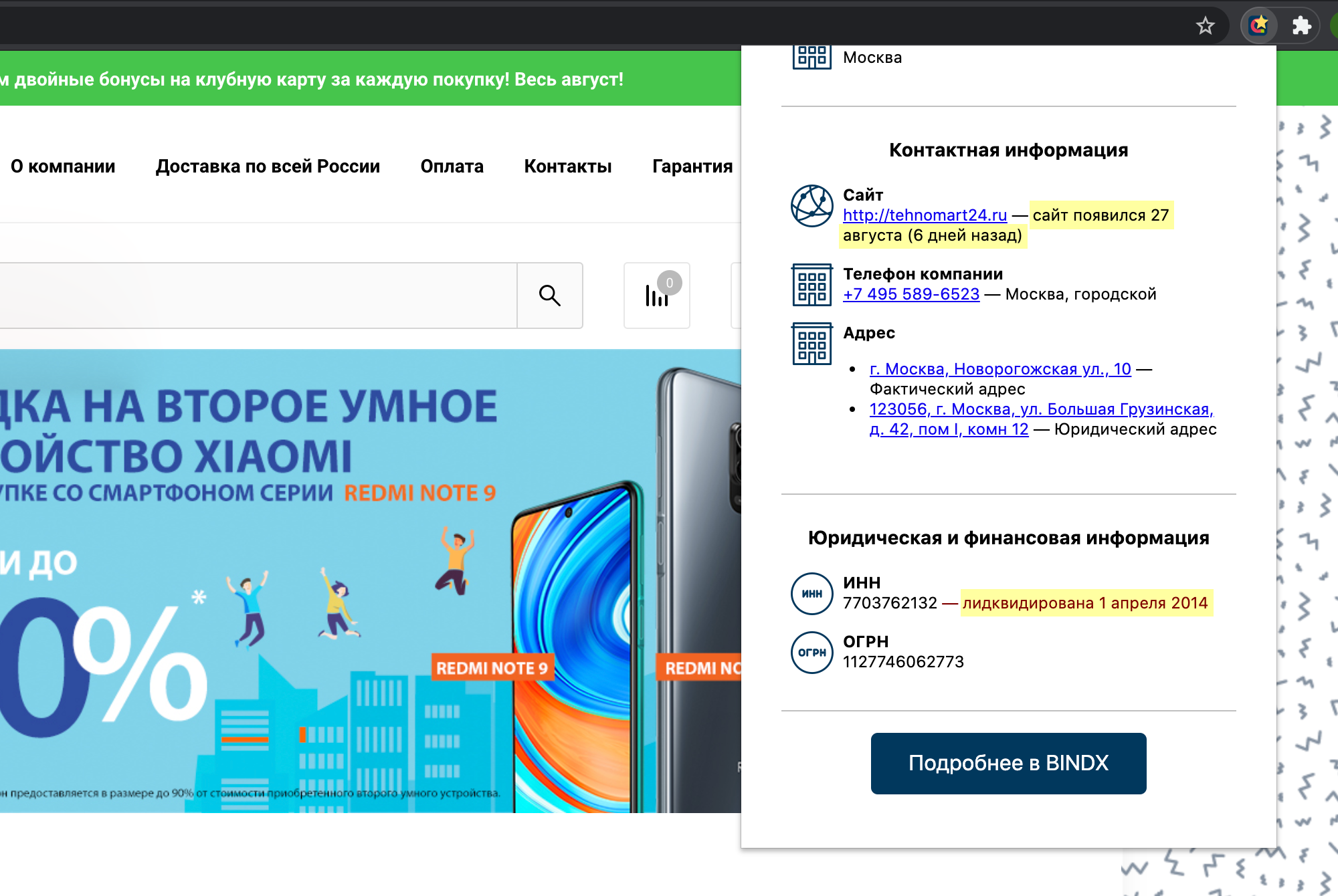
Task: Click the search magnifier button
Action: click(550, 296)
